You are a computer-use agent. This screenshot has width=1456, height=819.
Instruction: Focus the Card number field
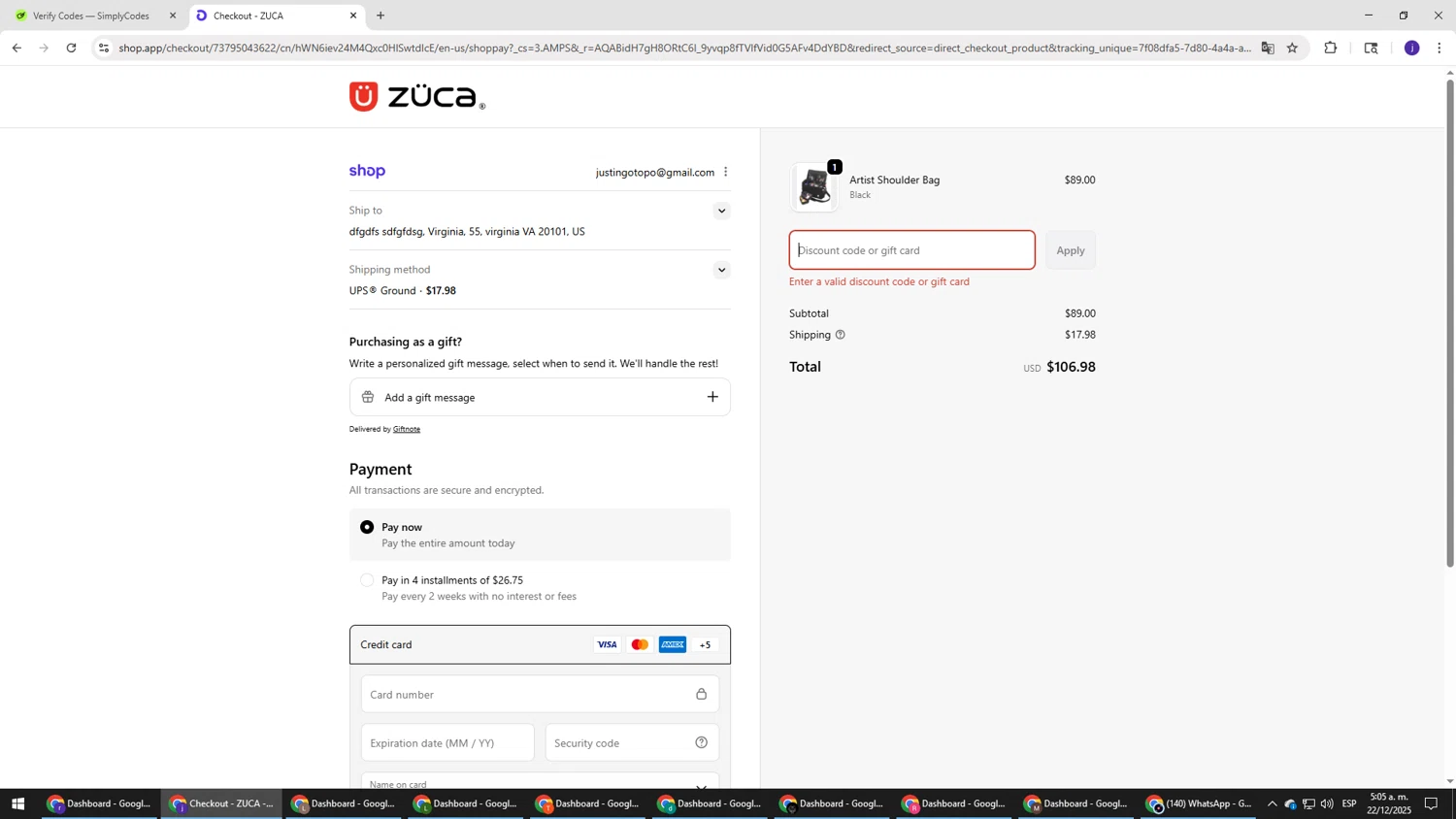(x=540, y=695)
